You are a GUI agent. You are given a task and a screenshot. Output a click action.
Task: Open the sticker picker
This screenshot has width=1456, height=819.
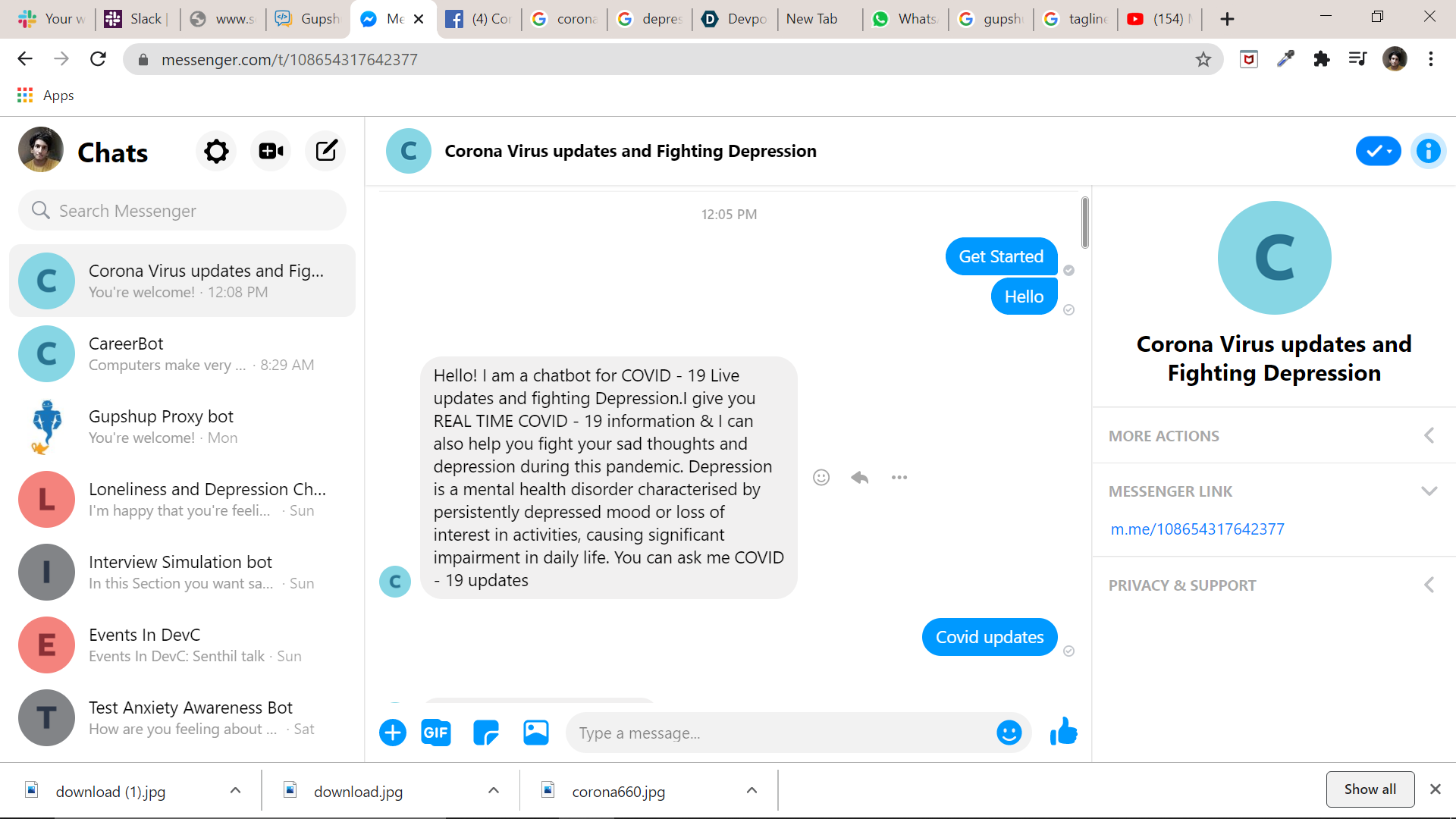(x=485, y=733)
